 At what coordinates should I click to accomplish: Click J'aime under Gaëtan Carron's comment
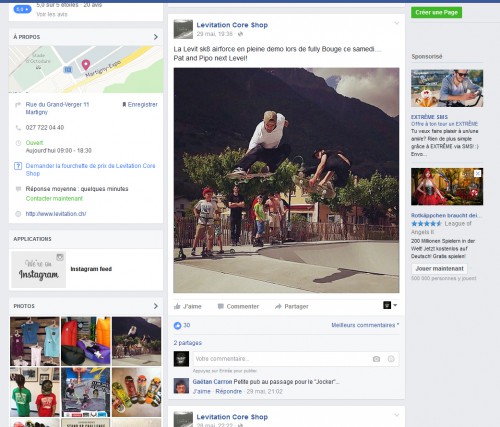pyautogui.click(x=202, y=391)
